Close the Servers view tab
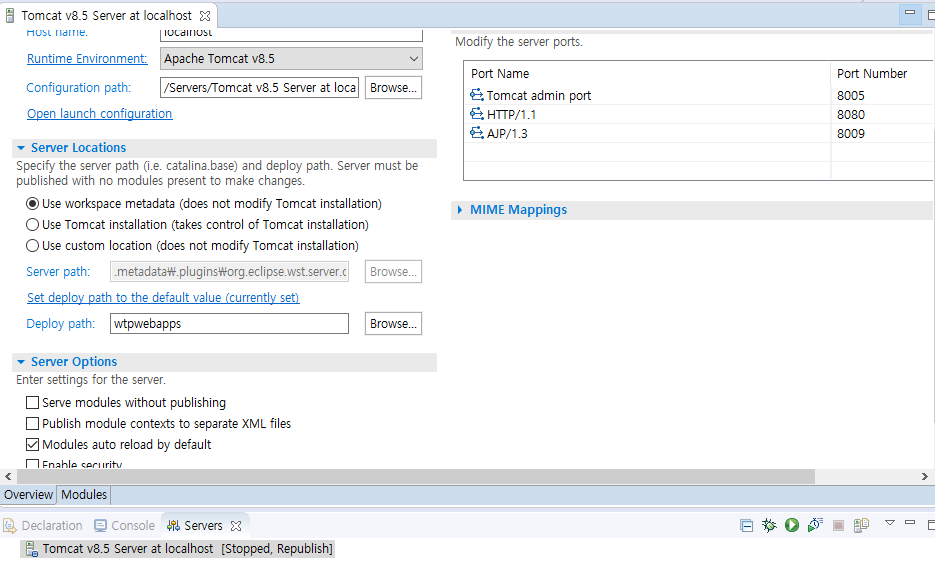935x583 pixels. click(x=236, y=526)
